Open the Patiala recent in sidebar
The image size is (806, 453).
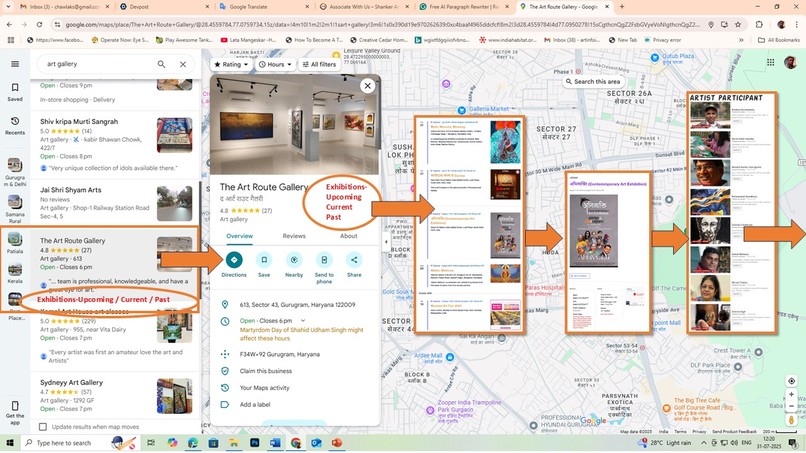click(x=15, y=243)
